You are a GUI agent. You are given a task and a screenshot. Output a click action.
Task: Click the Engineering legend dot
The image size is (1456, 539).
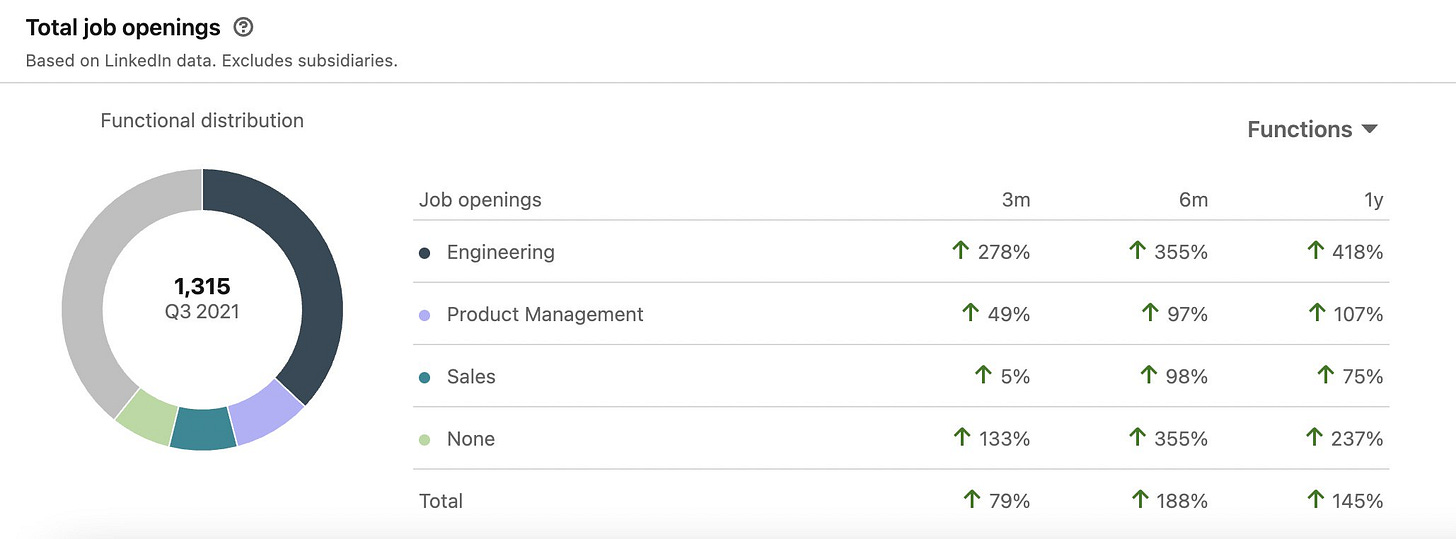(424, 253)
